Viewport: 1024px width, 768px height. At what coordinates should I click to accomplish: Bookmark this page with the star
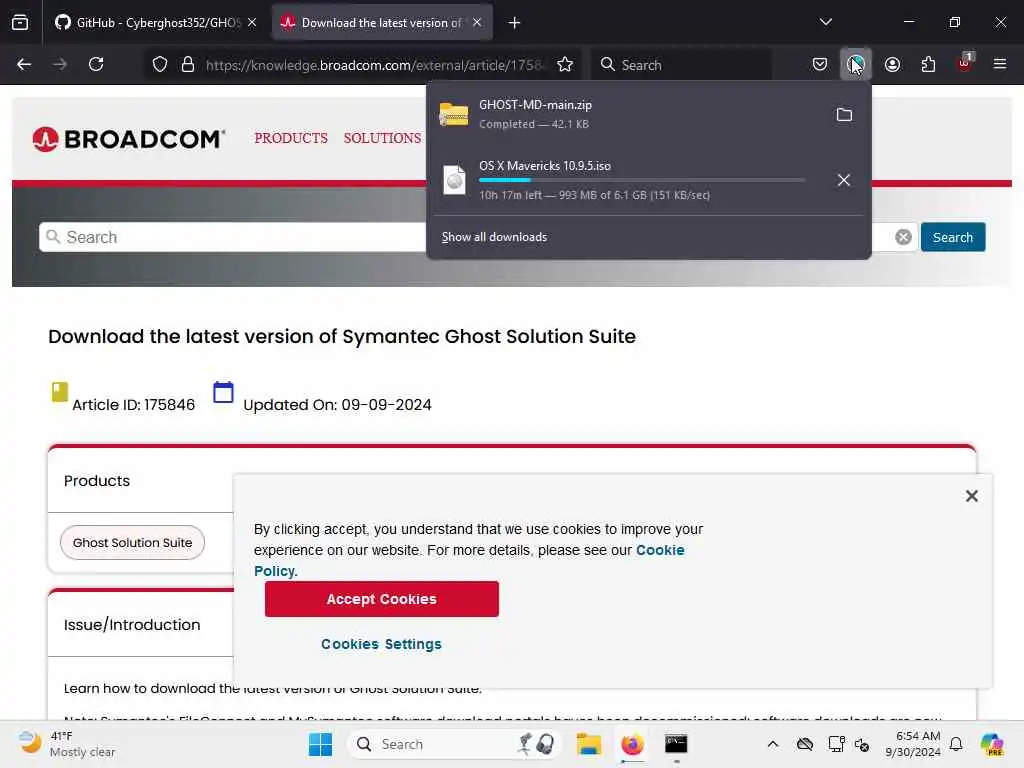[x=565, y=65]
